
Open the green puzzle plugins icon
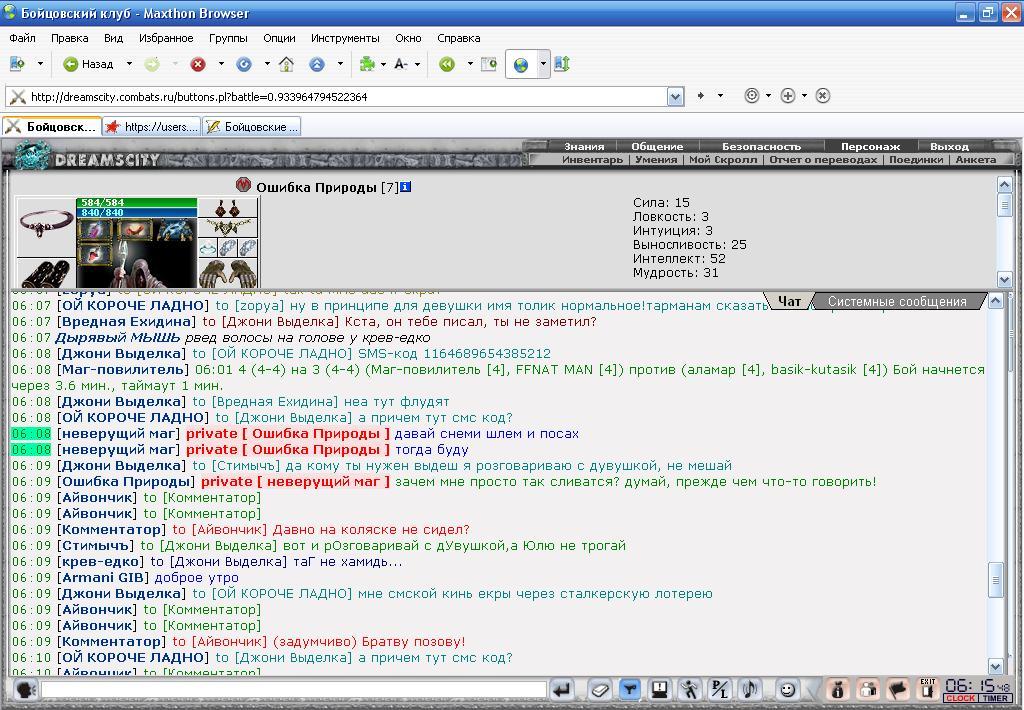tap(367, 64)
